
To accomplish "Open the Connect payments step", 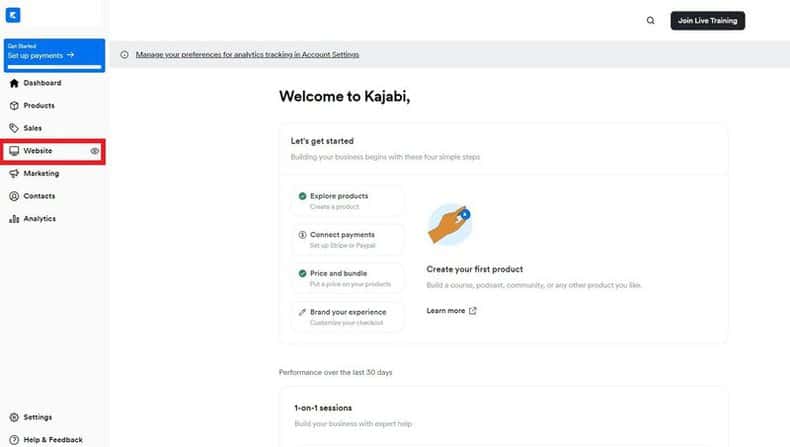I will click(x=347, y=239).
